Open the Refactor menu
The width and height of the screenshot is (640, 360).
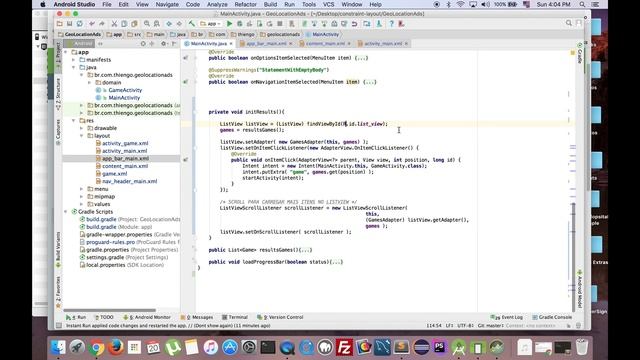coord(245,4)
